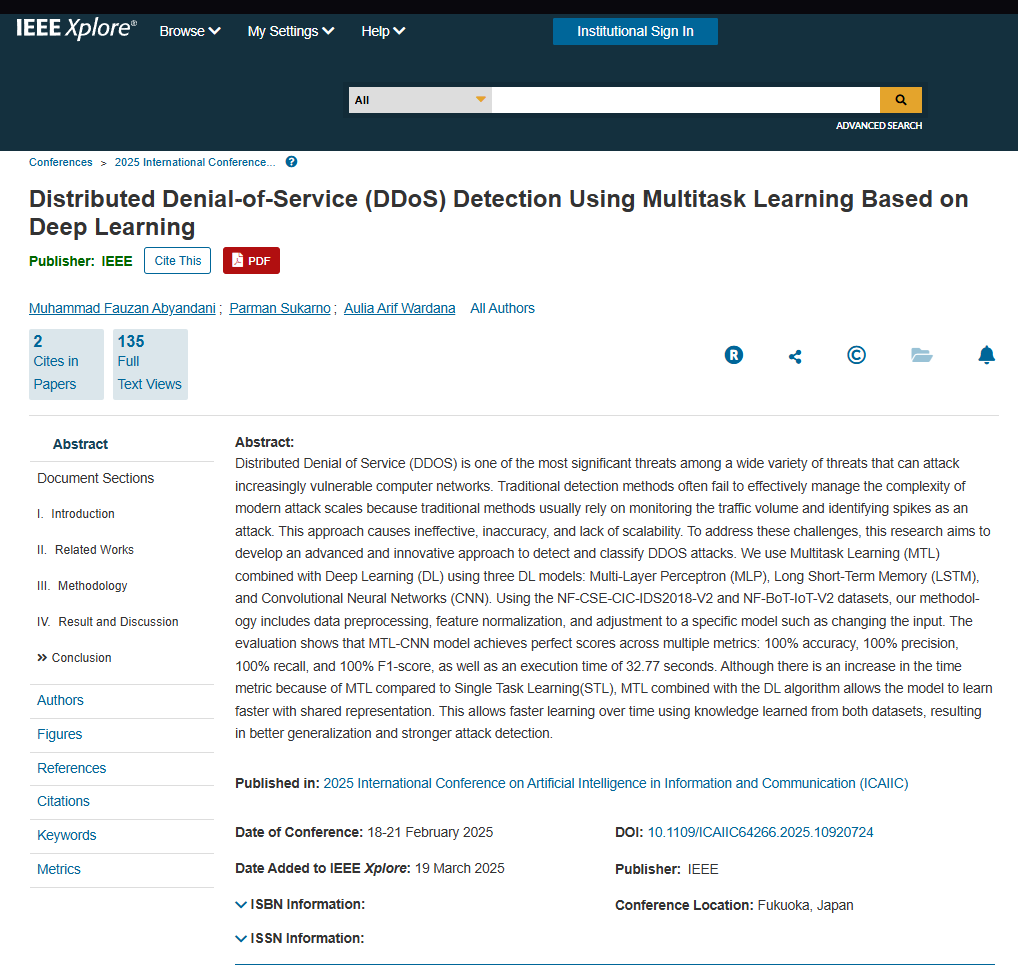Open the Help dropdown menu
Screen dimensions: 1018x975
383,31
